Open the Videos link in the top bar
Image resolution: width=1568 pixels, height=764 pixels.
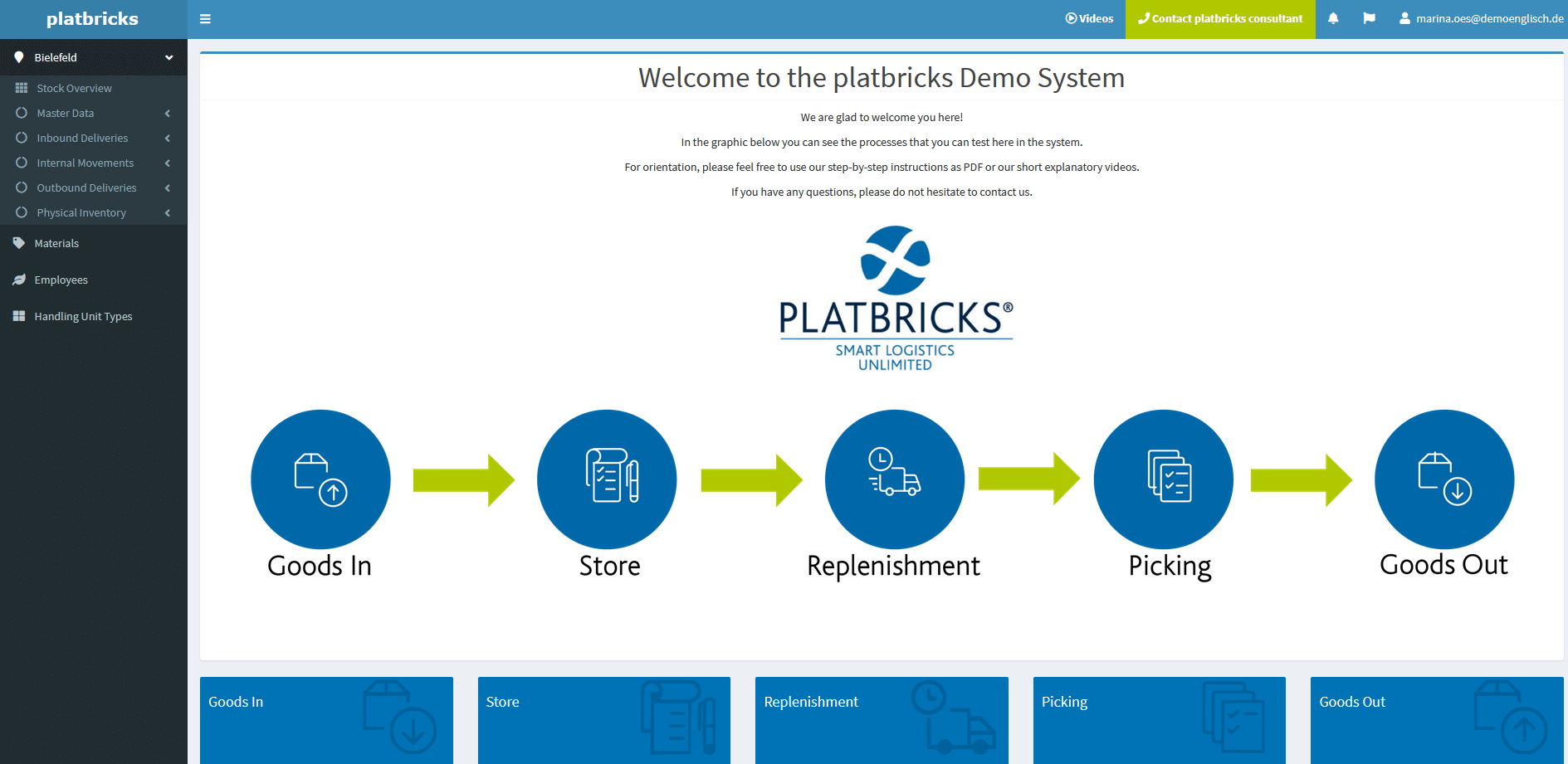[1090, 18]
